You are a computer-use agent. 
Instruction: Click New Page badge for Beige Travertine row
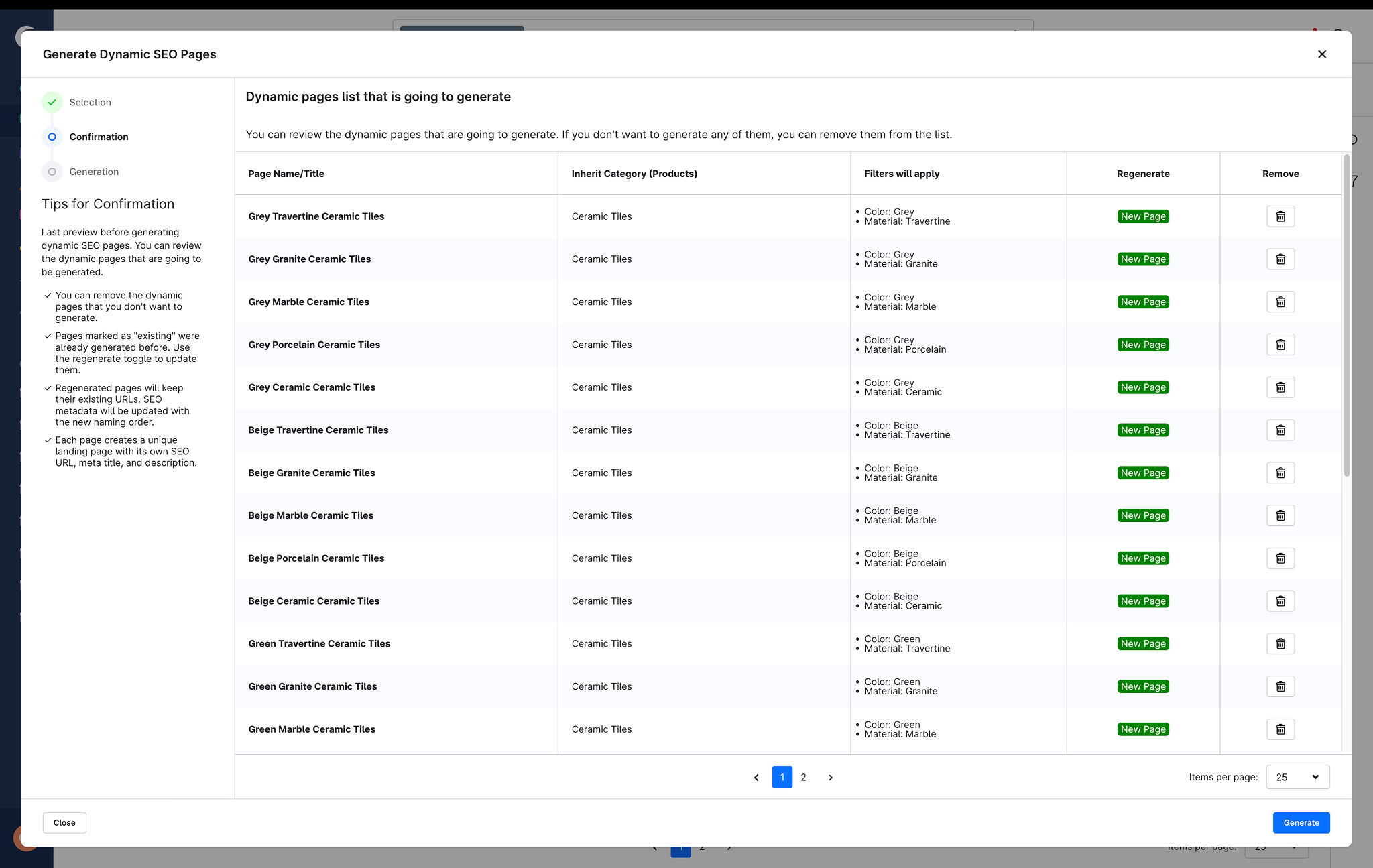(x=1143, y=430)
